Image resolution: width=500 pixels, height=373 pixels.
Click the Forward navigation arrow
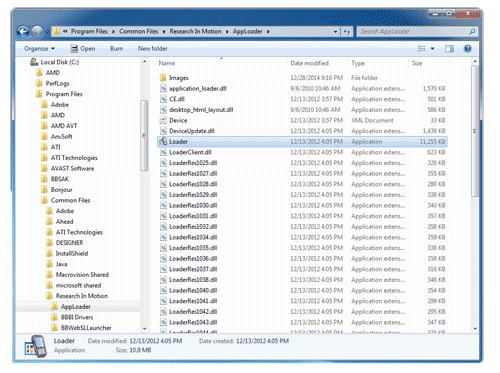click(x=37, y=32)
